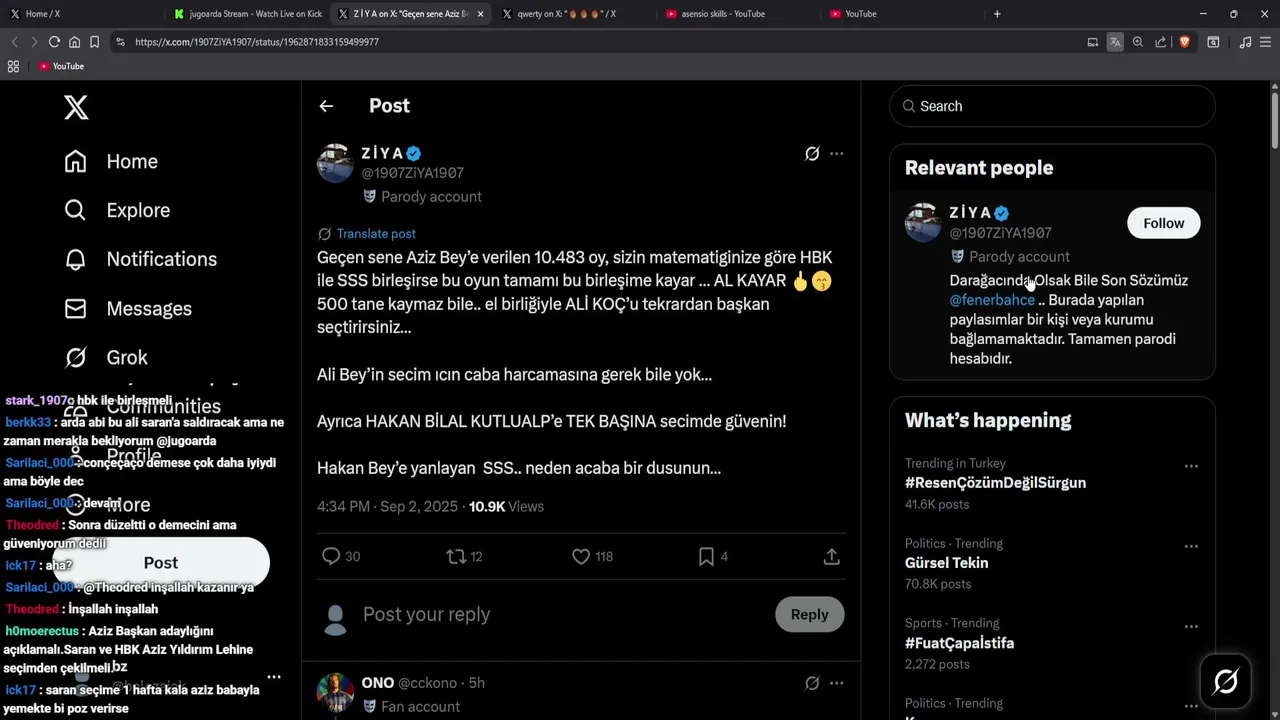This screenshot has height=720, width=1280.
Task: Open the media control music icon
Action: pyautogui.click(x=1245, y=42)
